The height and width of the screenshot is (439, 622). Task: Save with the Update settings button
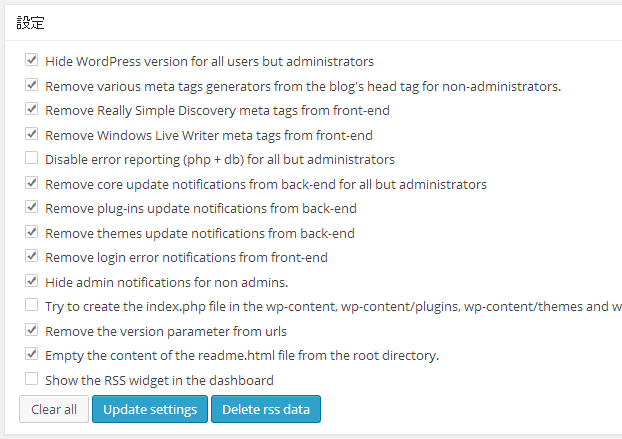tap(150, 409)
